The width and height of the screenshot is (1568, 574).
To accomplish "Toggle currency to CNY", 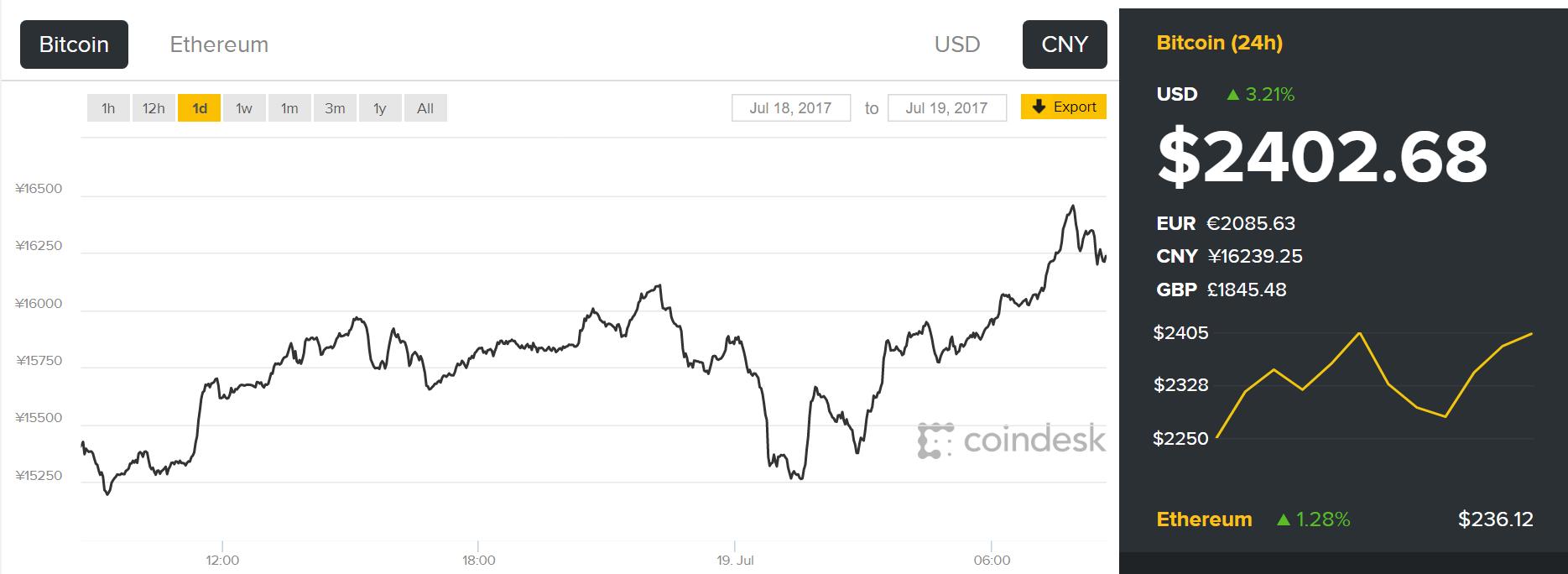I will (1064, 44).
